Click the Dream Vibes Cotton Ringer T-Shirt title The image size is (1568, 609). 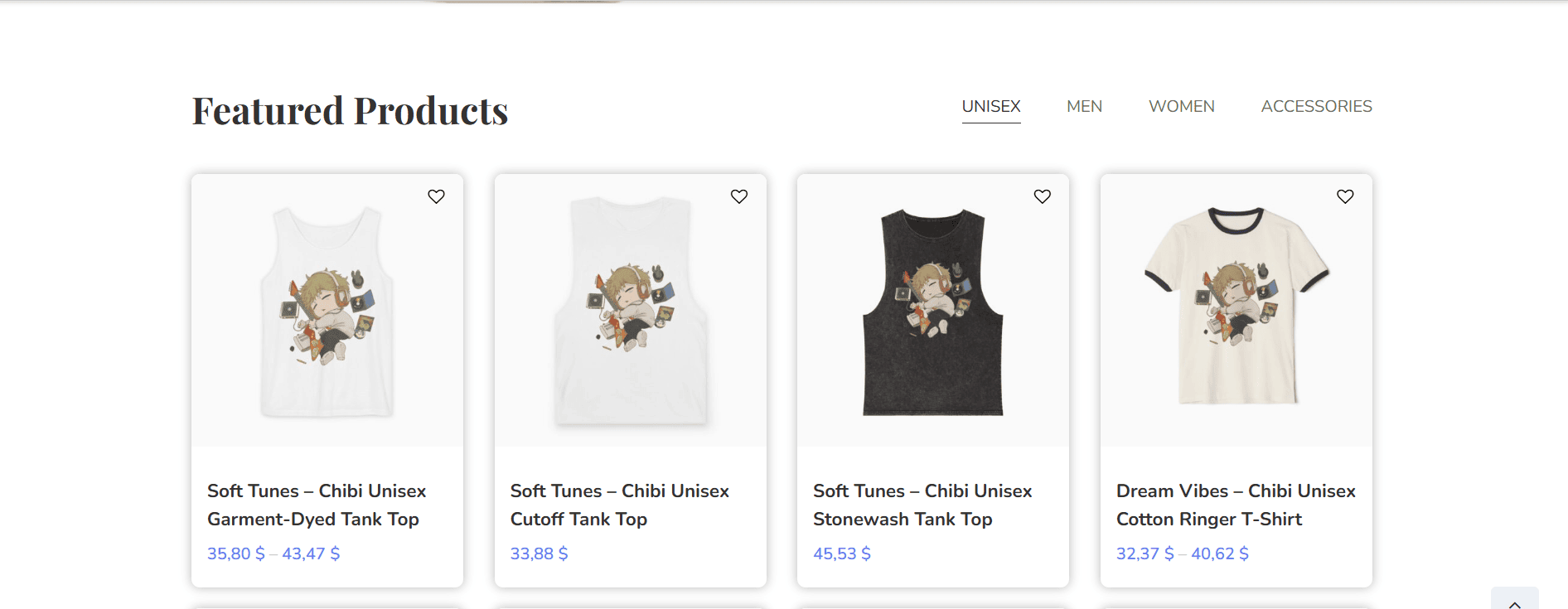1235,505
